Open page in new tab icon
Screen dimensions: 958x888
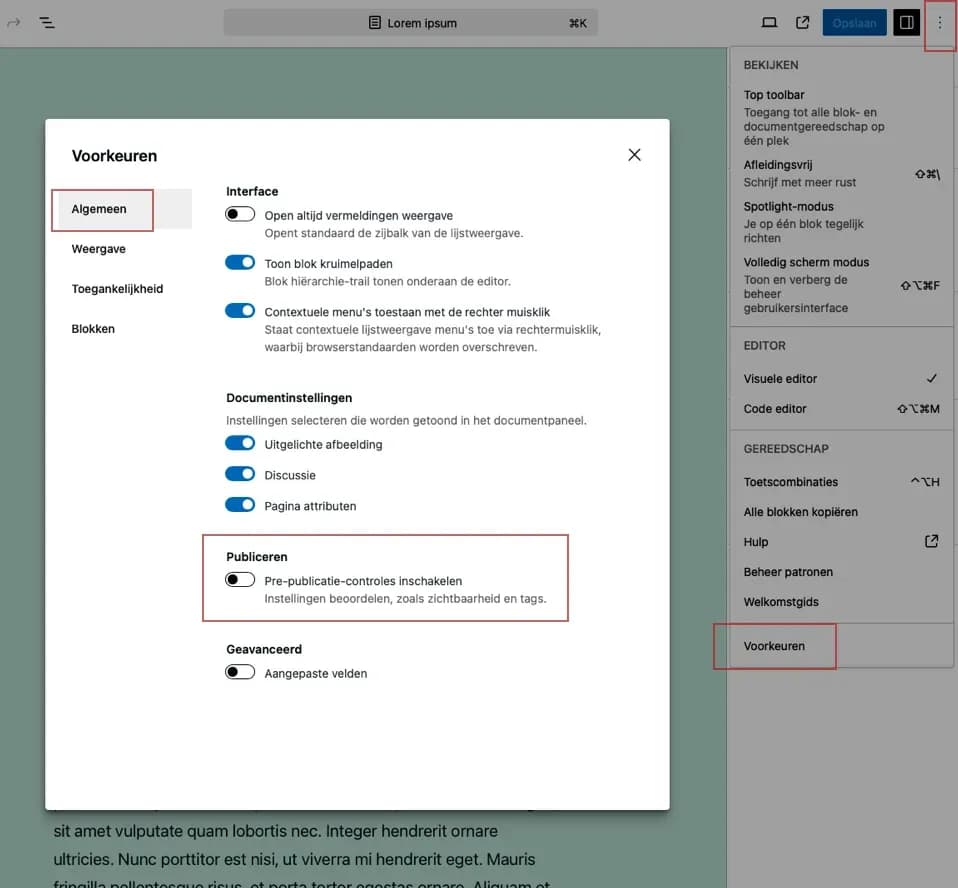tap(803, 23)
